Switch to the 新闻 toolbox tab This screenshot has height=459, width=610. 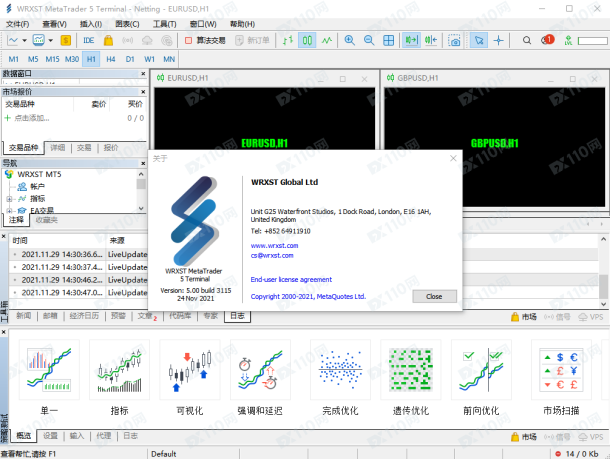[23, 316]
